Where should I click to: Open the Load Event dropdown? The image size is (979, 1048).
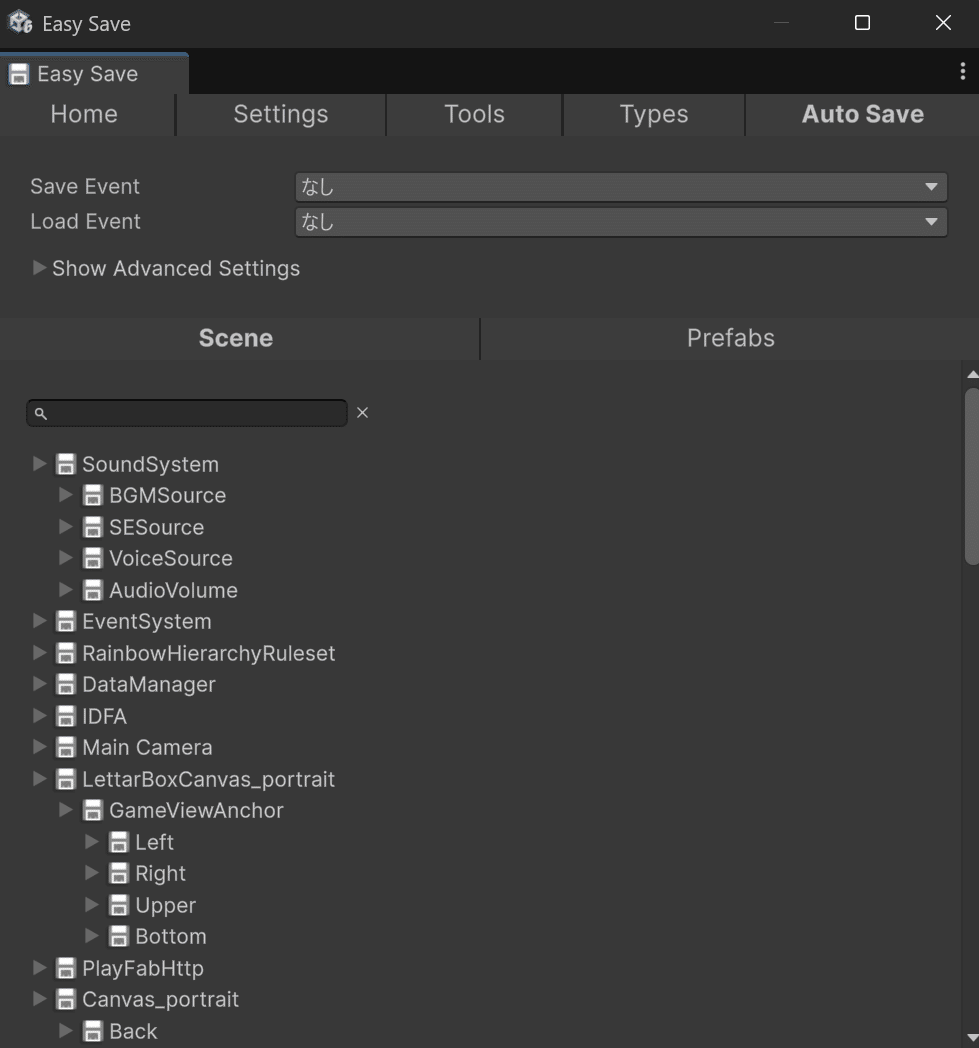(620, 221)
